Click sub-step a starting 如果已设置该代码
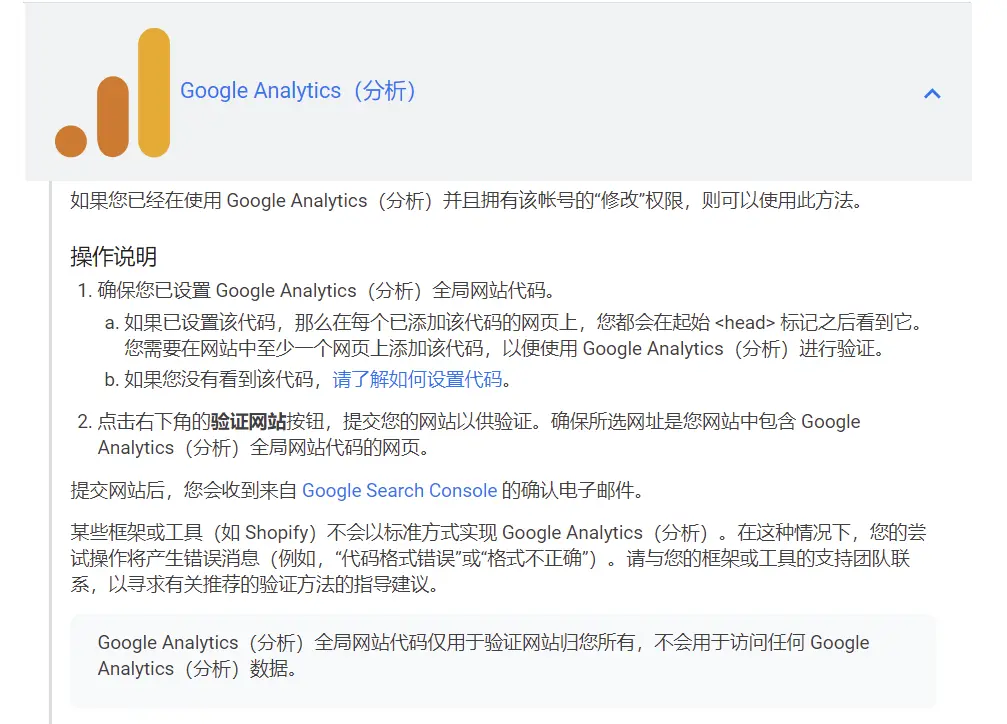 (x=400, y=322)
